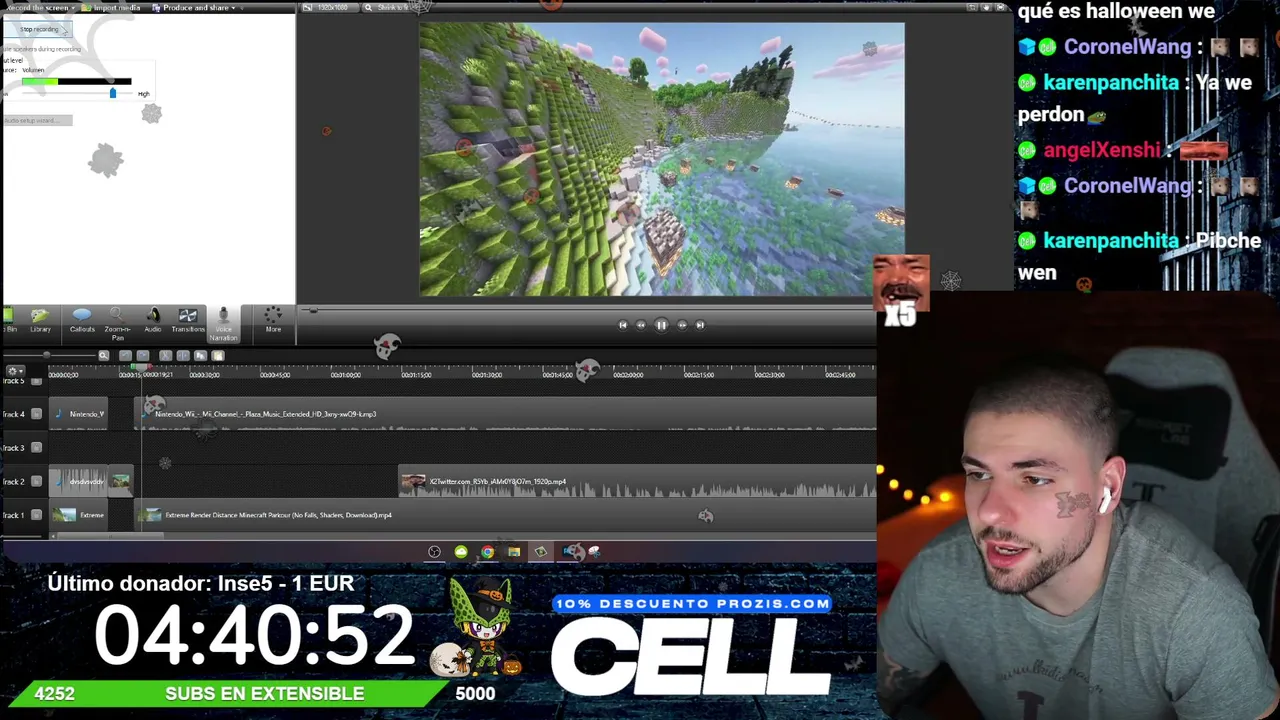Image resolution: width=1280 pixels, height=720 pixels.
Task: Click the timeline zoom magnifier icon
Action: click(103, 356)
